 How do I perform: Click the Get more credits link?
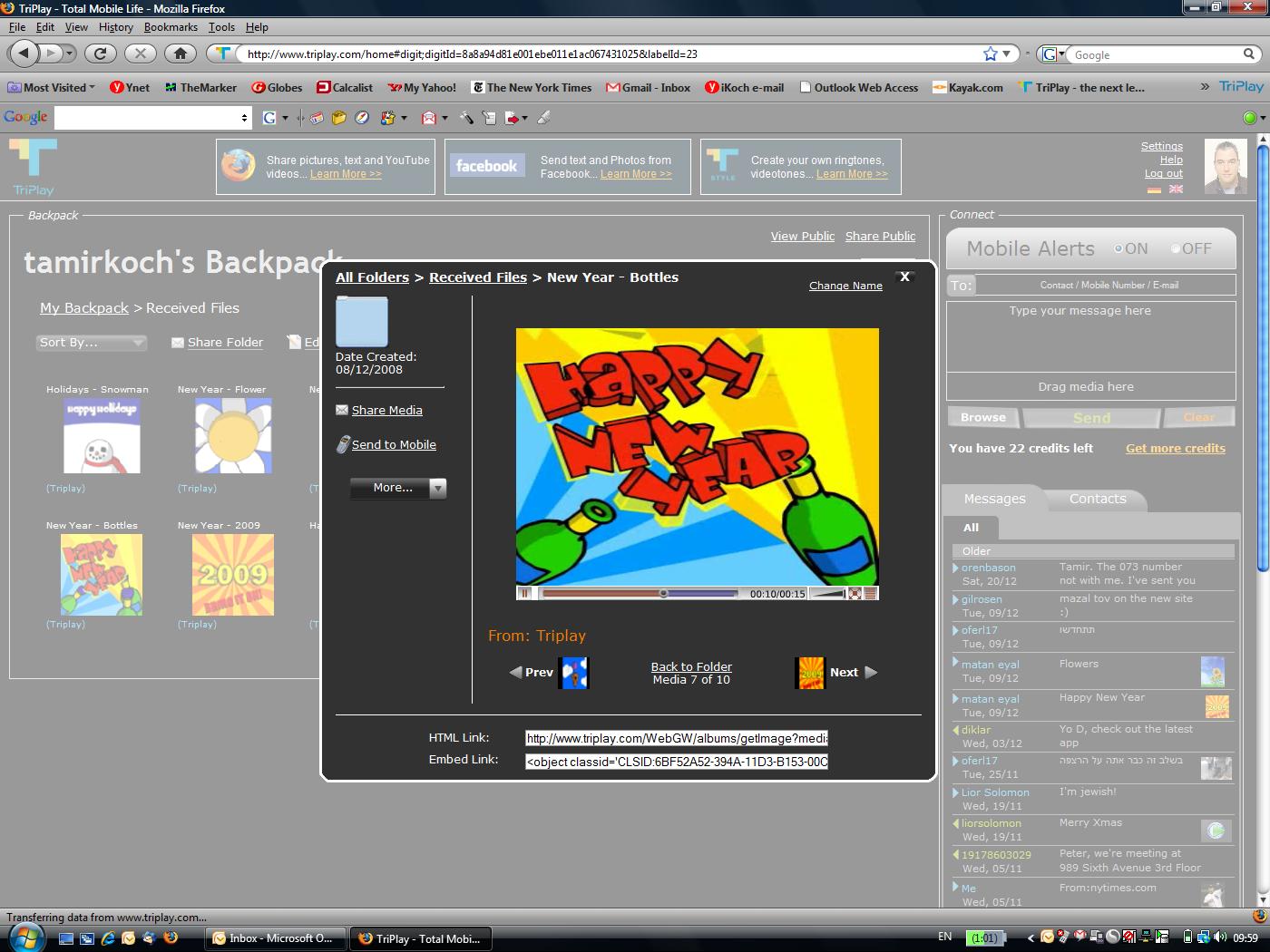tap(1176, 448)
